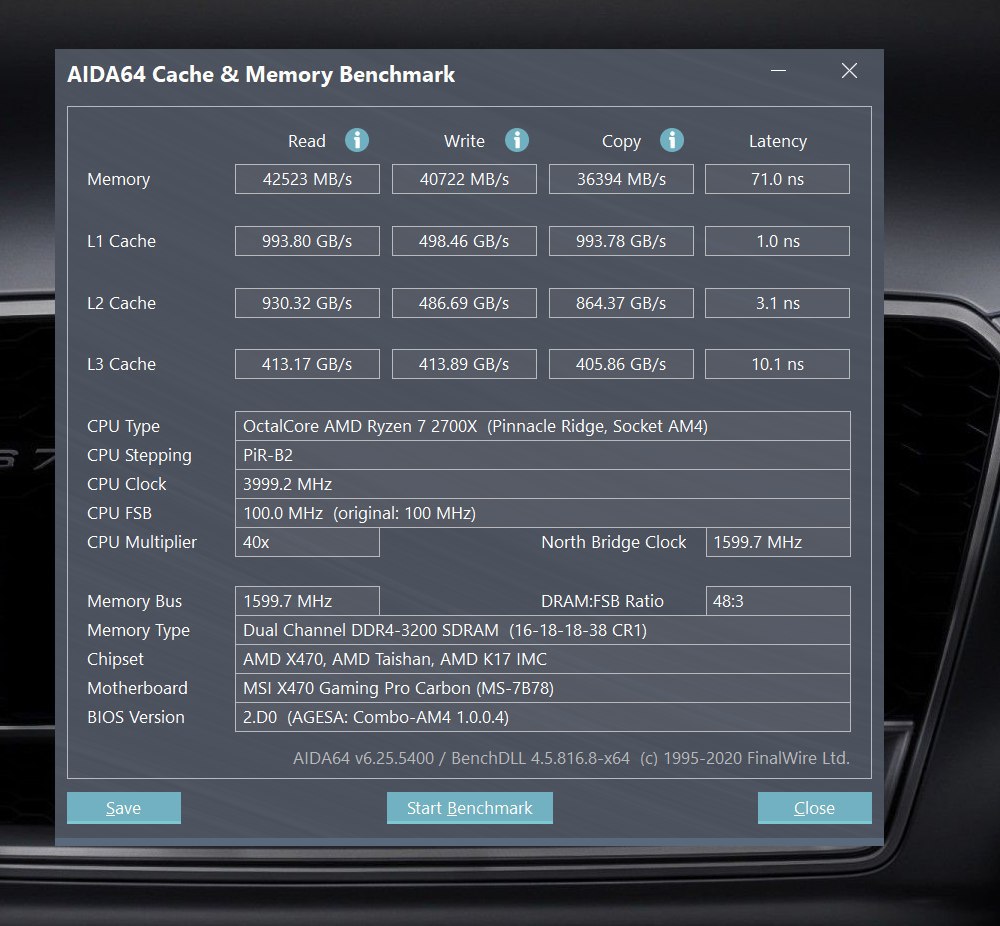
Task: Click Motherboard value MSI X470 Gaming Pro Carbon
Action: coord(543,688)
